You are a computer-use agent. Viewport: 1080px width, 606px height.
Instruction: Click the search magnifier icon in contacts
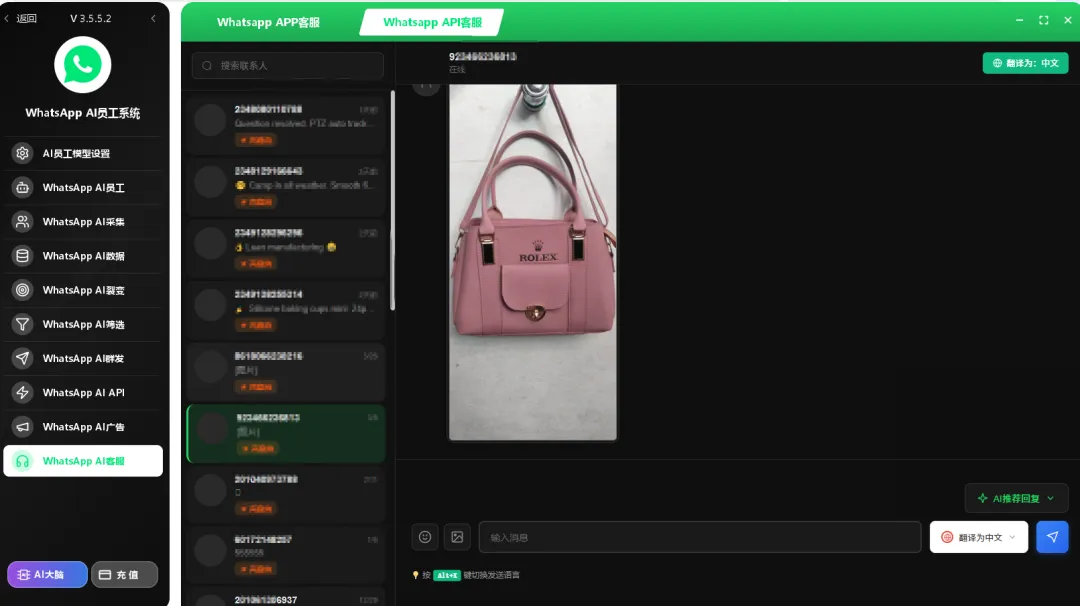click(x=207, y=65)
